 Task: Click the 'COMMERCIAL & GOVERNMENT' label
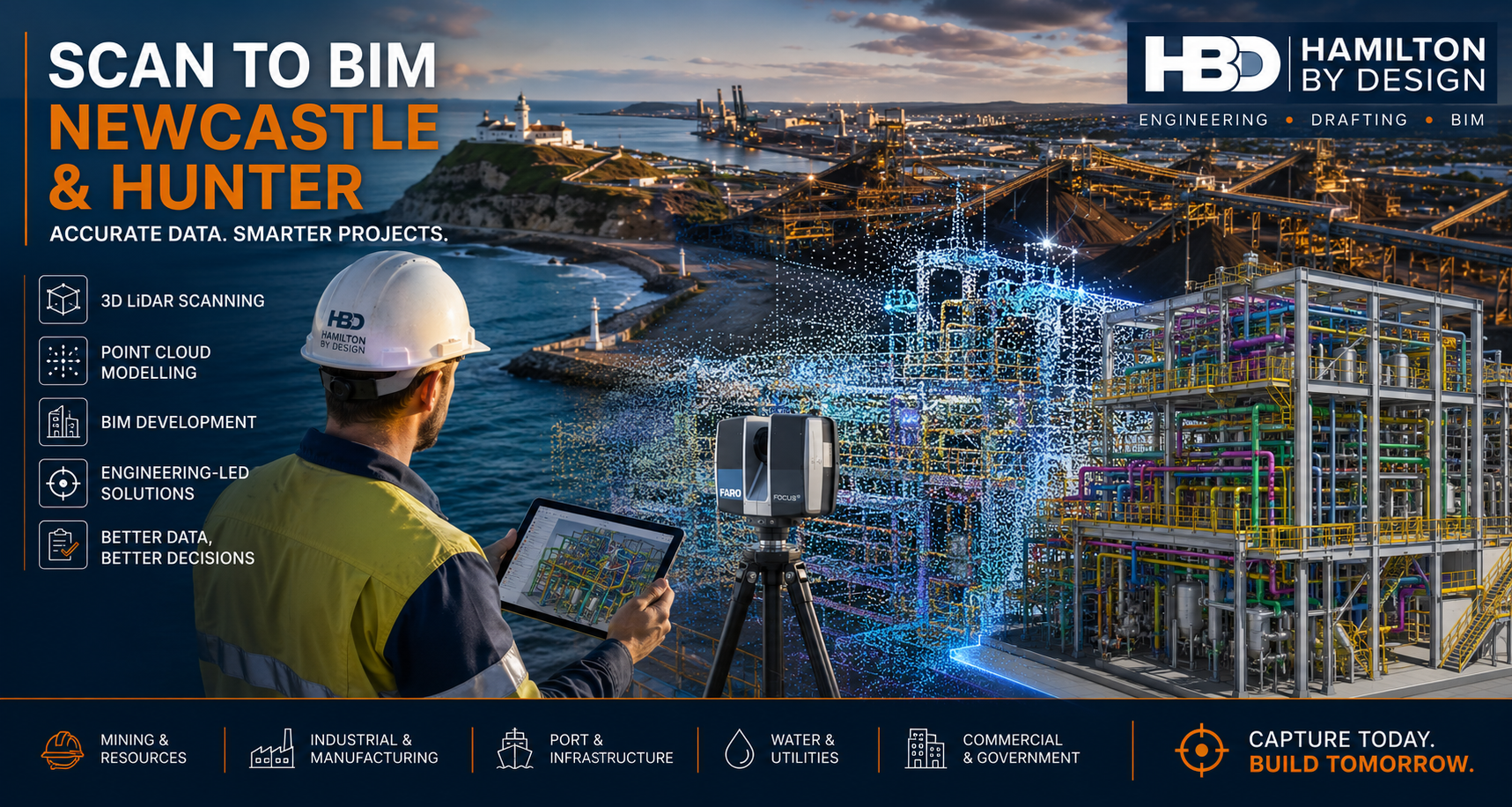click(1021, 749)
